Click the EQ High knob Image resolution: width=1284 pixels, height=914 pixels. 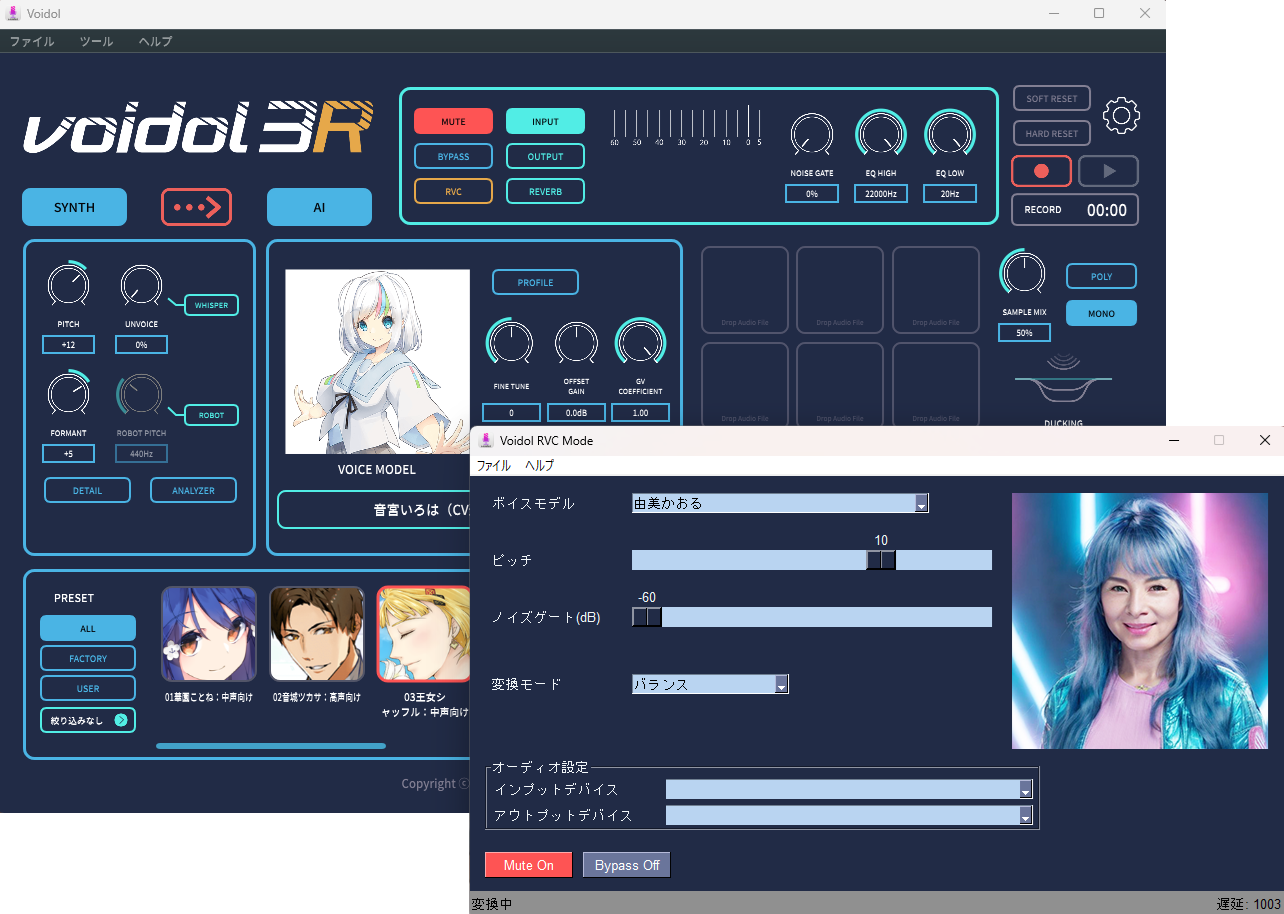click(x=880, y=134)
